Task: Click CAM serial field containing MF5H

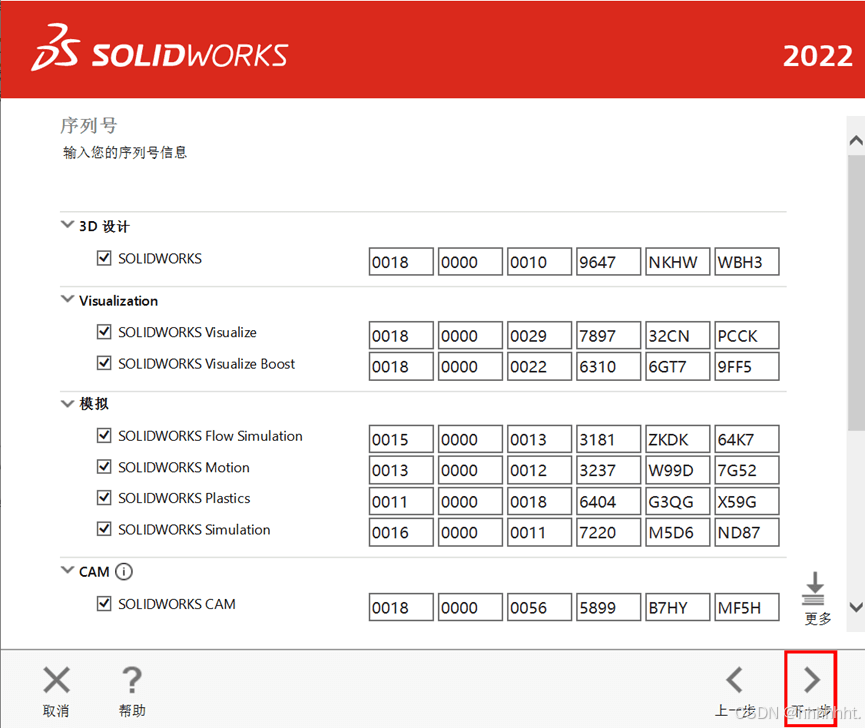Action: coord(747,607)
